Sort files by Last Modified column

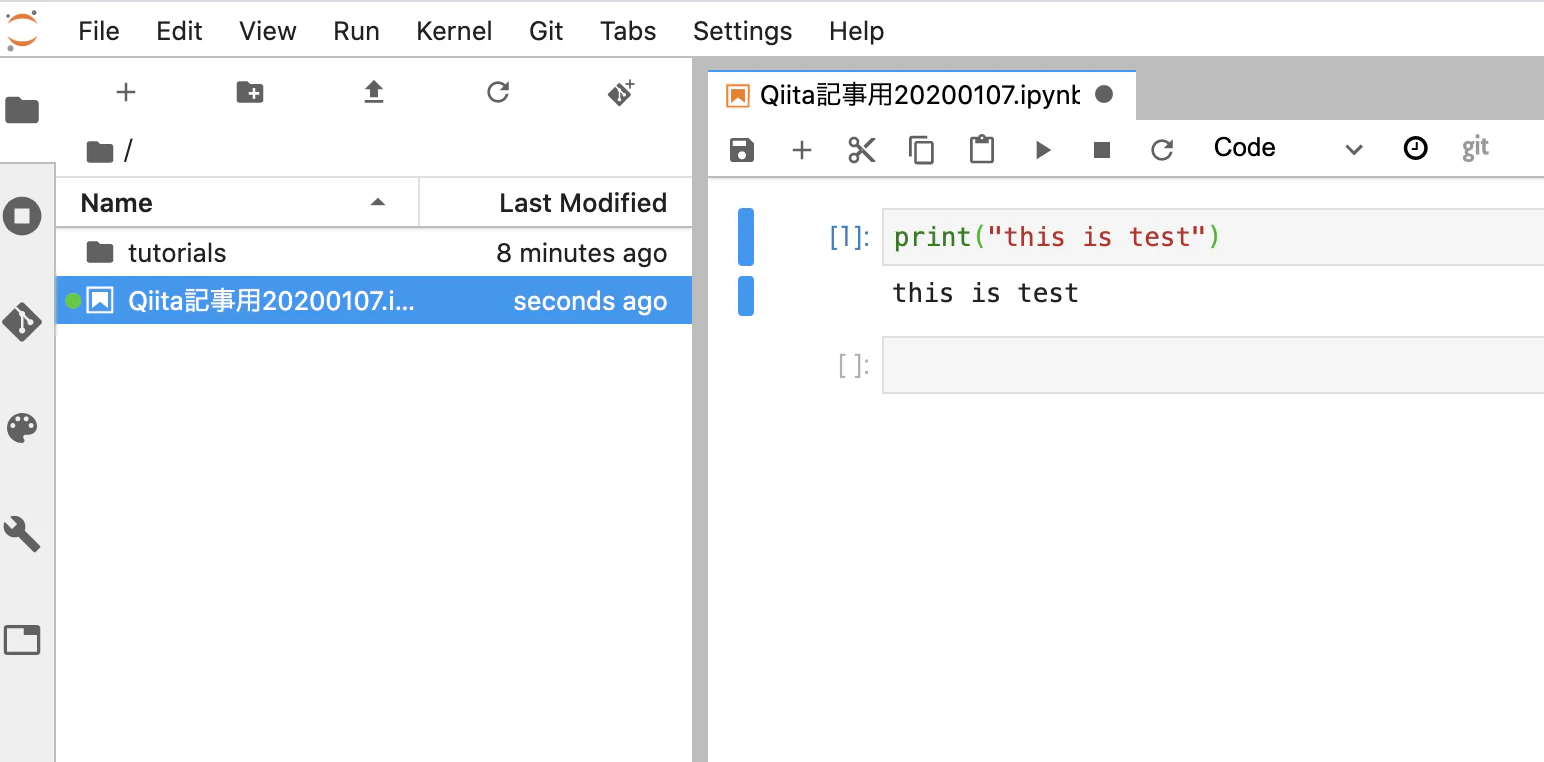556,203
